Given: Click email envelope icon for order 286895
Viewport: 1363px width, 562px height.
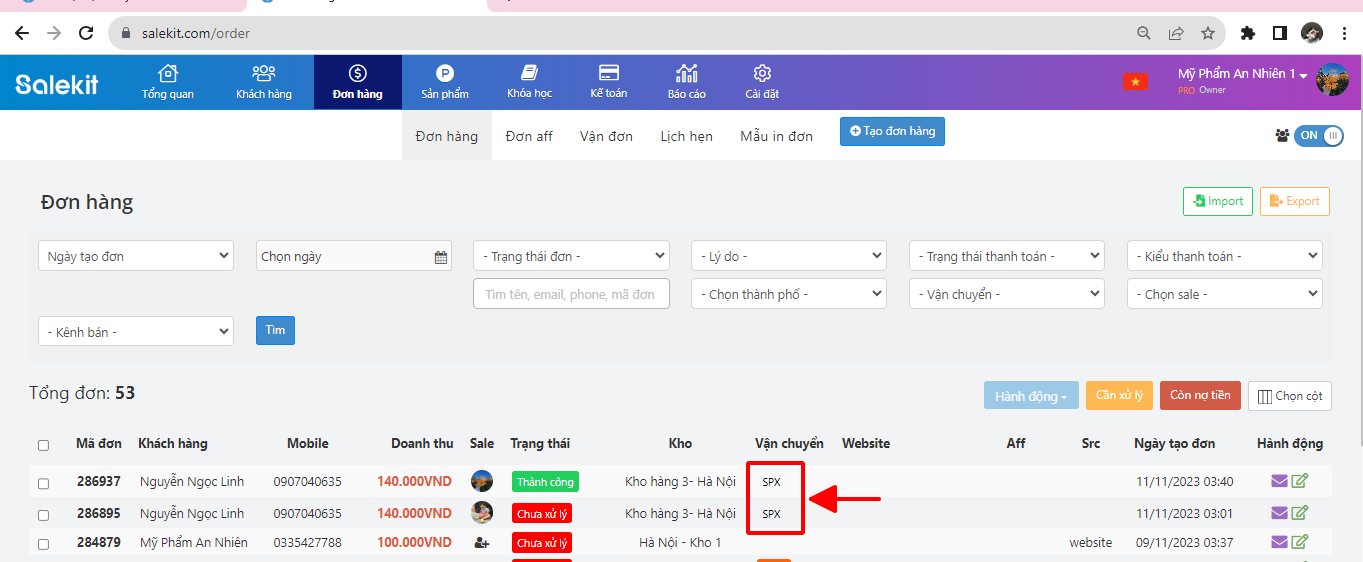Looking at the screenshot, I should (x=1279, y=513).
